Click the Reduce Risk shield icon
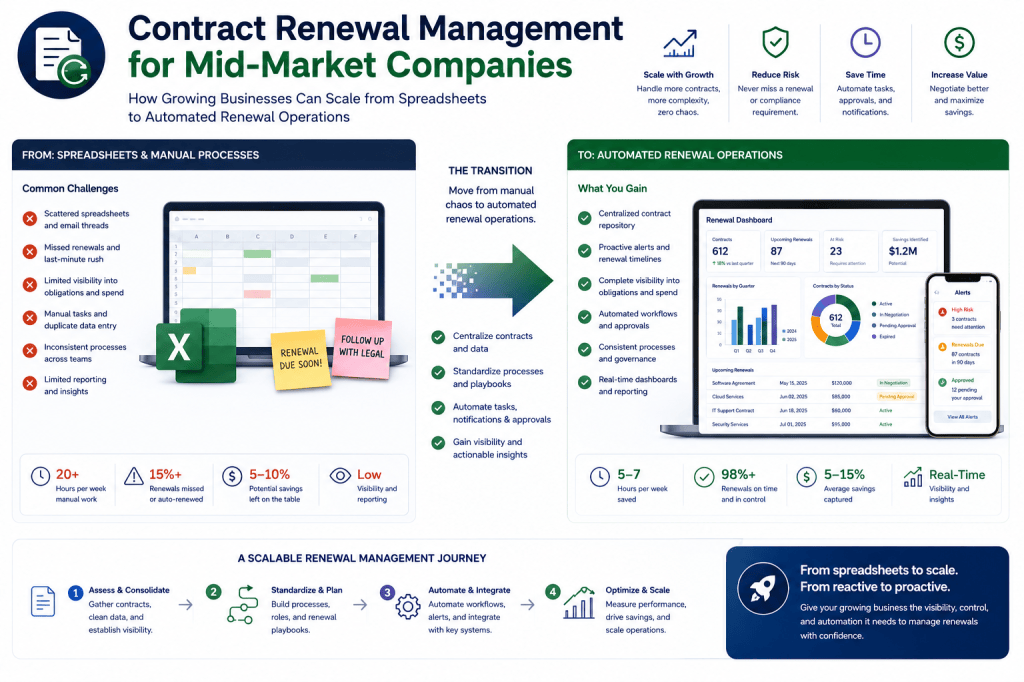Screen dimensions: 1024x682 point(775,42)
